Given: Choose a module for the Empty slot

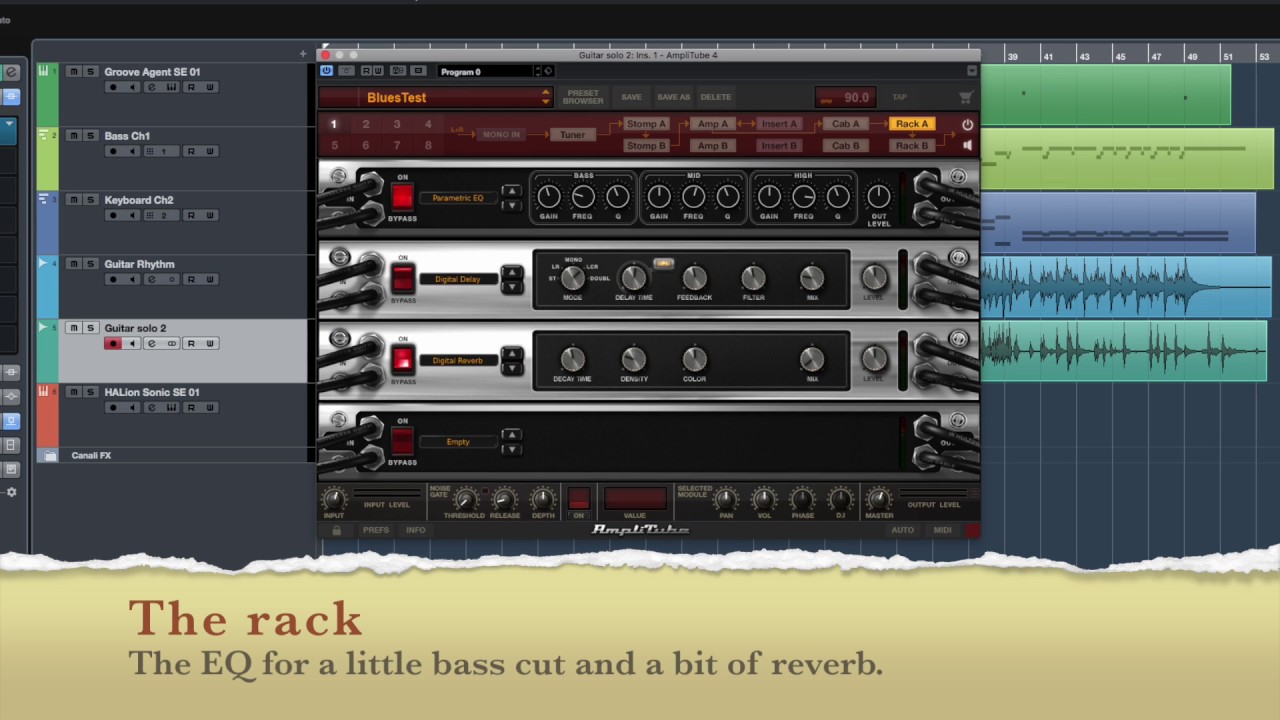Looking at the screenshot, I should pyautogui.click(x=458, y=441).
